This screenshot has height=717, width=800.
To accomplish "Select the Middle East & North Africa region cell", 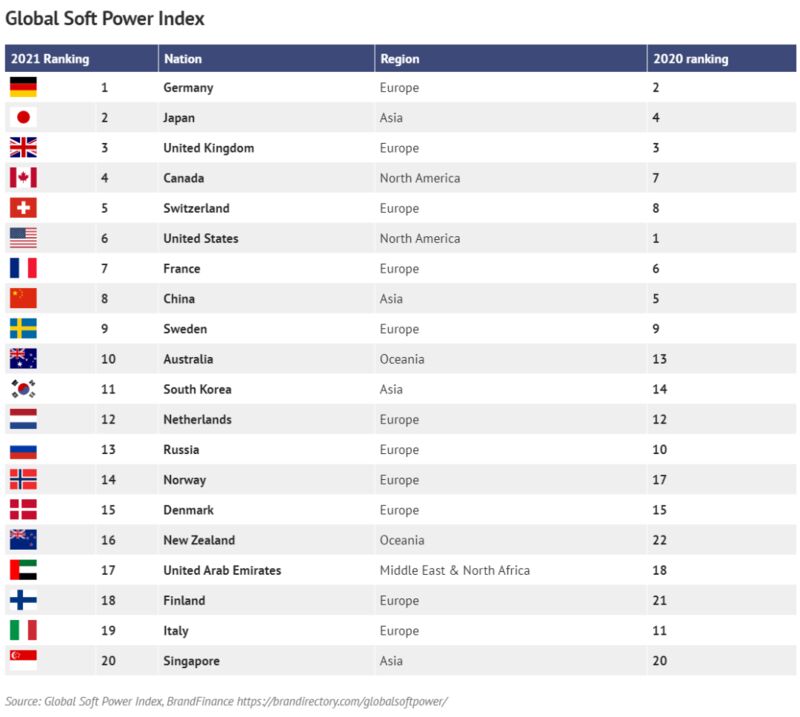I will click(455, 570).
